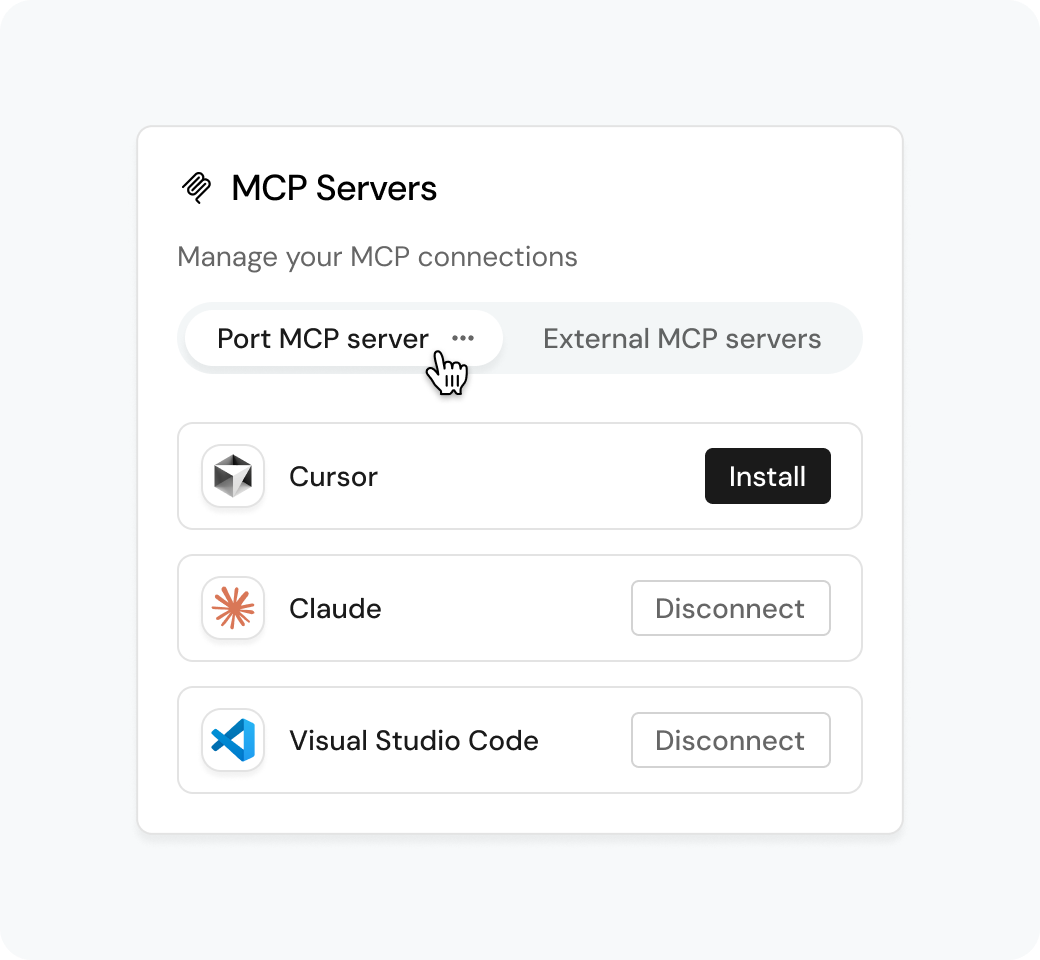Click the 'Manage your MCP connections' subtitle

click(x=377, y=257)
